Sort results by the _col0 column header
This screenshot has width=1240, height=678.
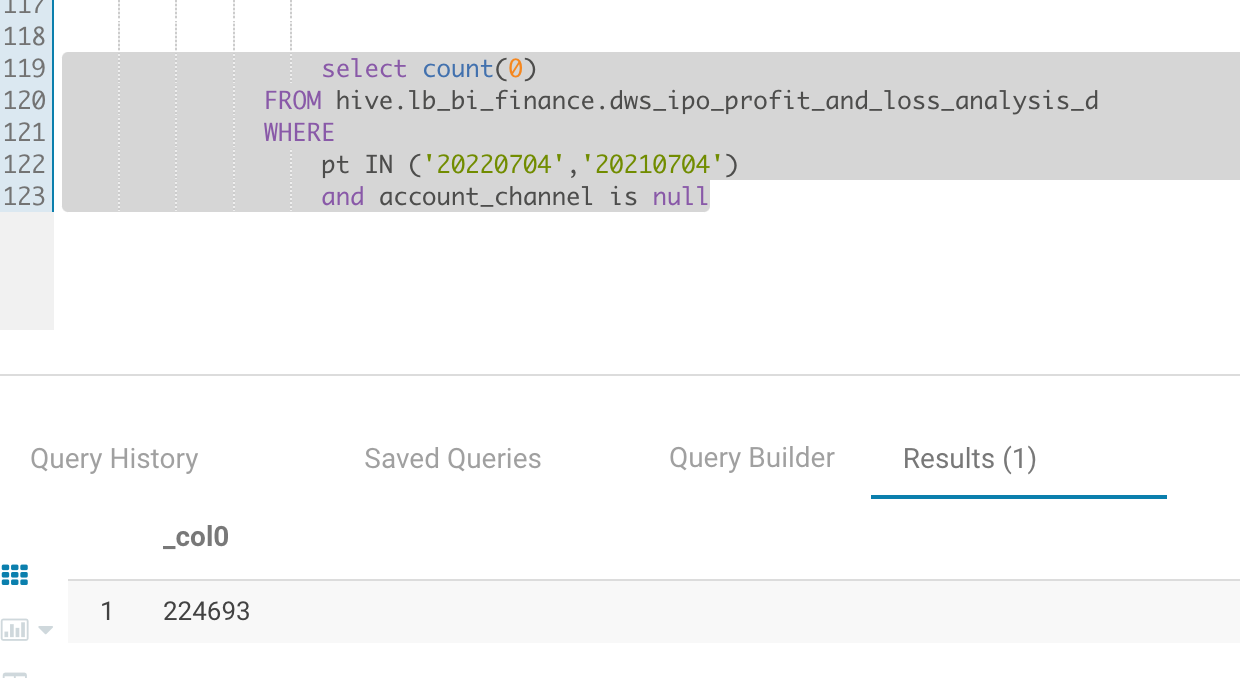[x=196, y=536]
